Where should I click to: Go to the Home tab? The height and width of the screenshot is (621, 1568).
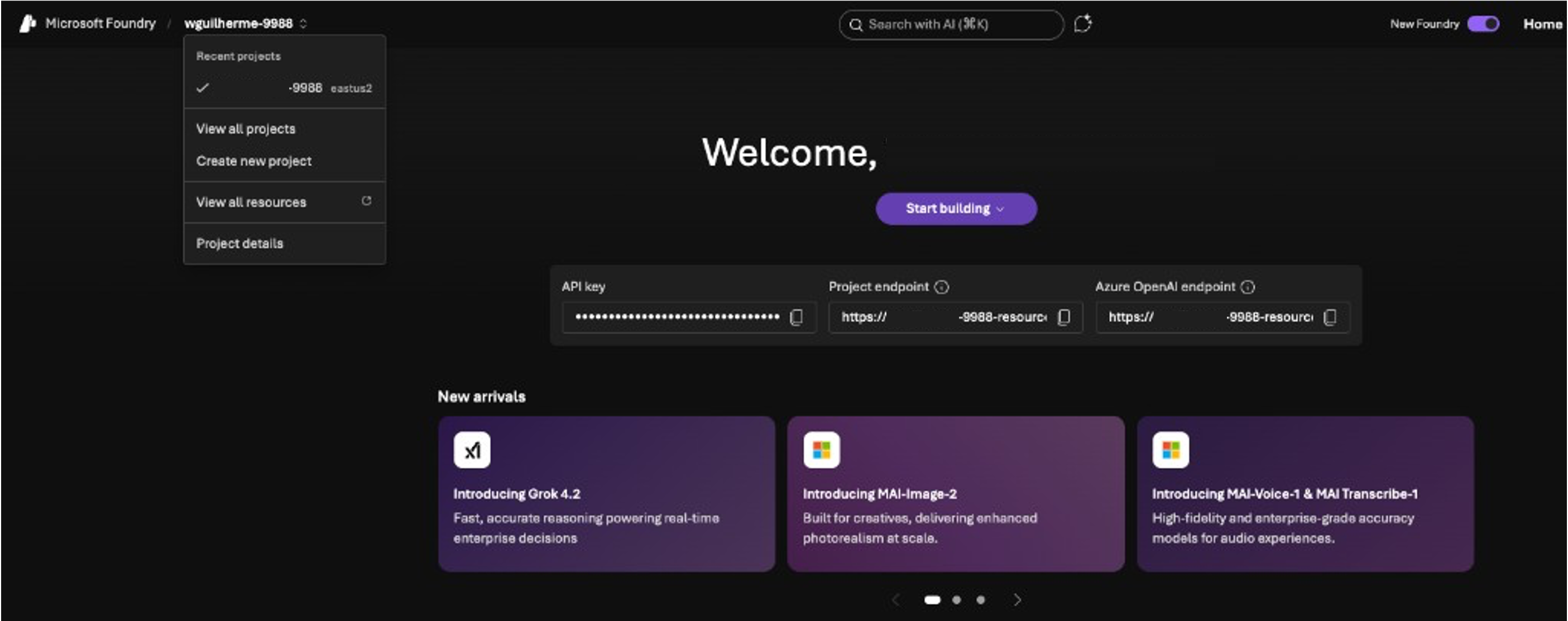(x=1542, y=24)
